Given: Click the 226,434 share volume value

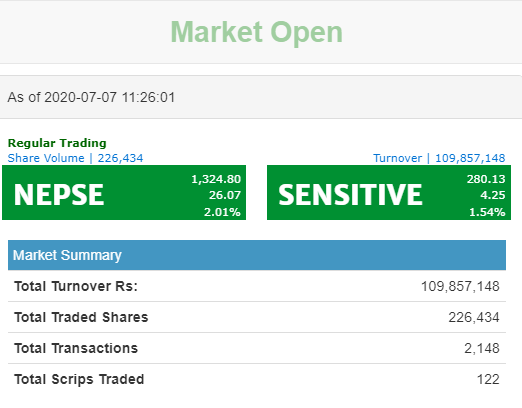Looking at the screenshot, I should point(120,158).
